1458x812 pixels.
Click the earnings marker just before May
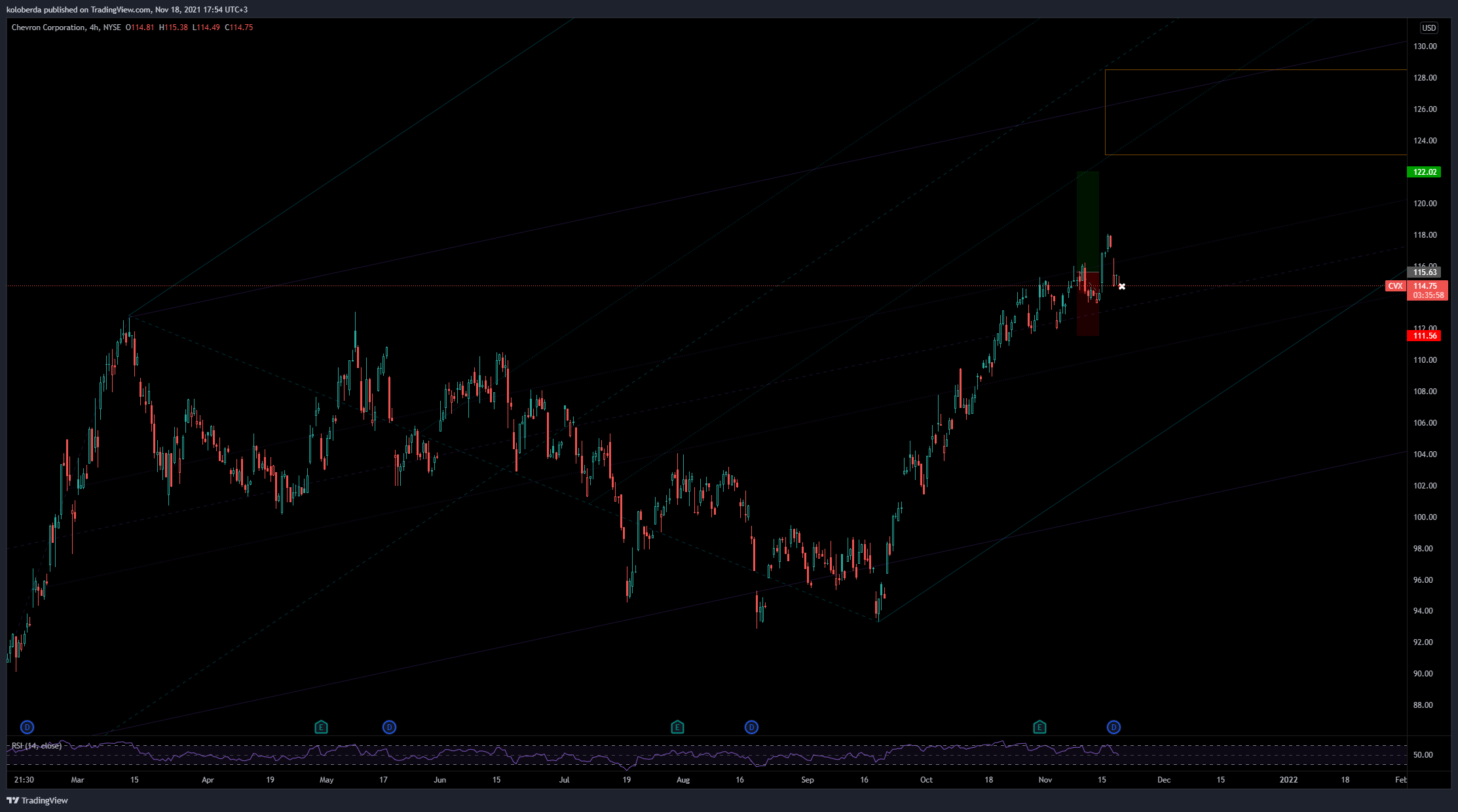(321, 727)
